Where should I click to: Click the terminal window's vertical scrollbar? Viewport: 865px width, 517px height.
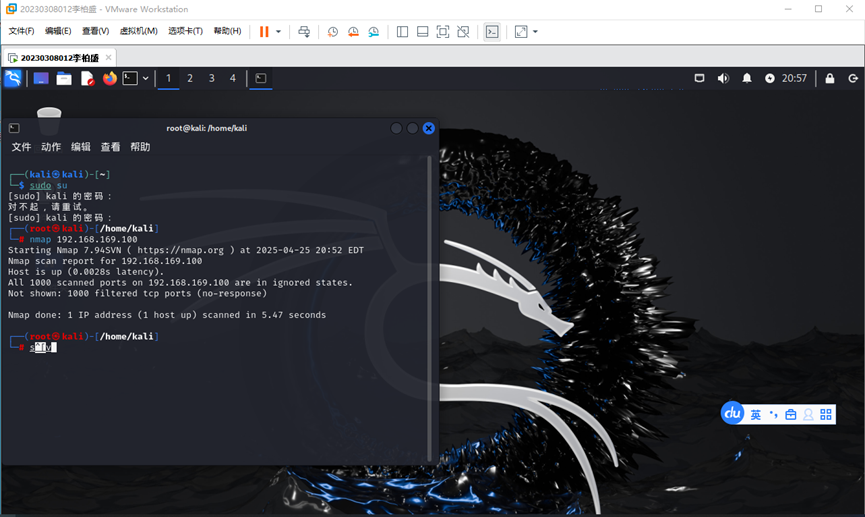(x=430, y=308)
